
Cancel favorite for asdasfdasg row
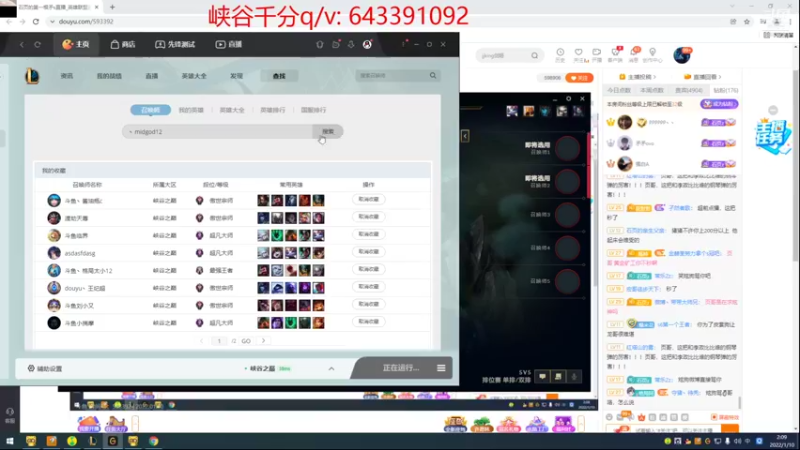pyautogui.click(x=368, y=252)
